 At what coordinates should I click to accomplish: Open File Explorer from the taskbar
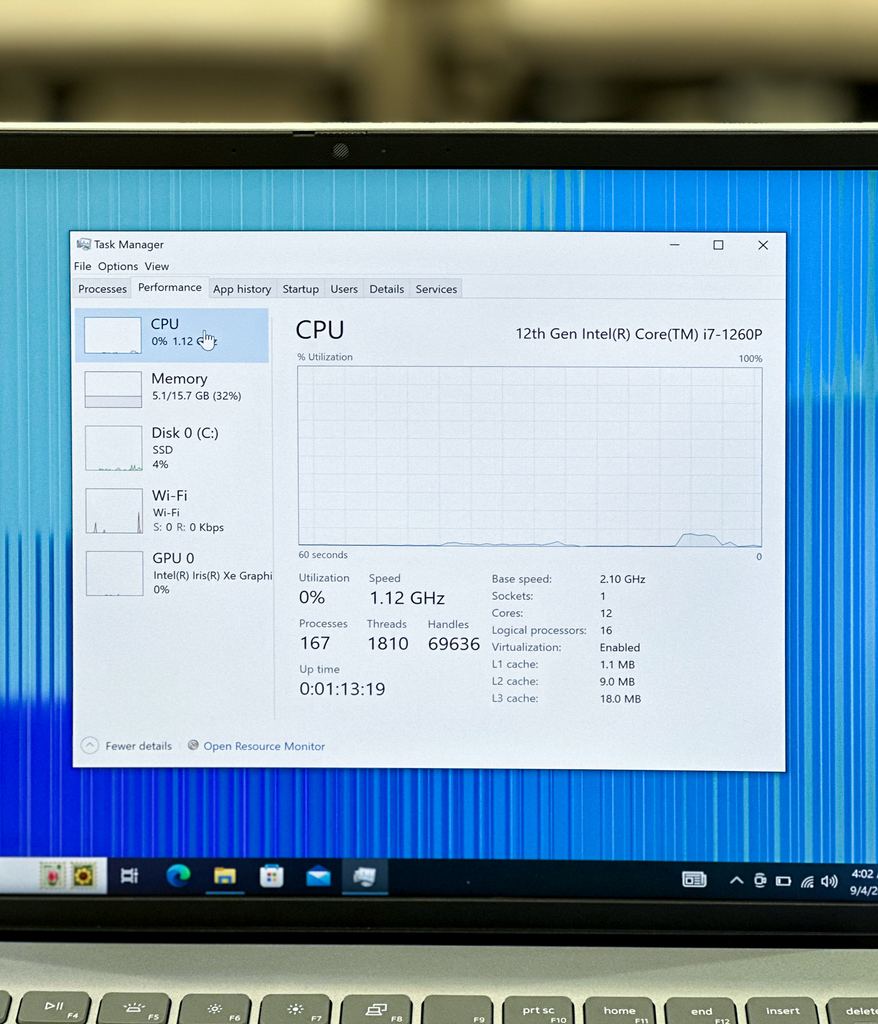click(x=225, y=876)
